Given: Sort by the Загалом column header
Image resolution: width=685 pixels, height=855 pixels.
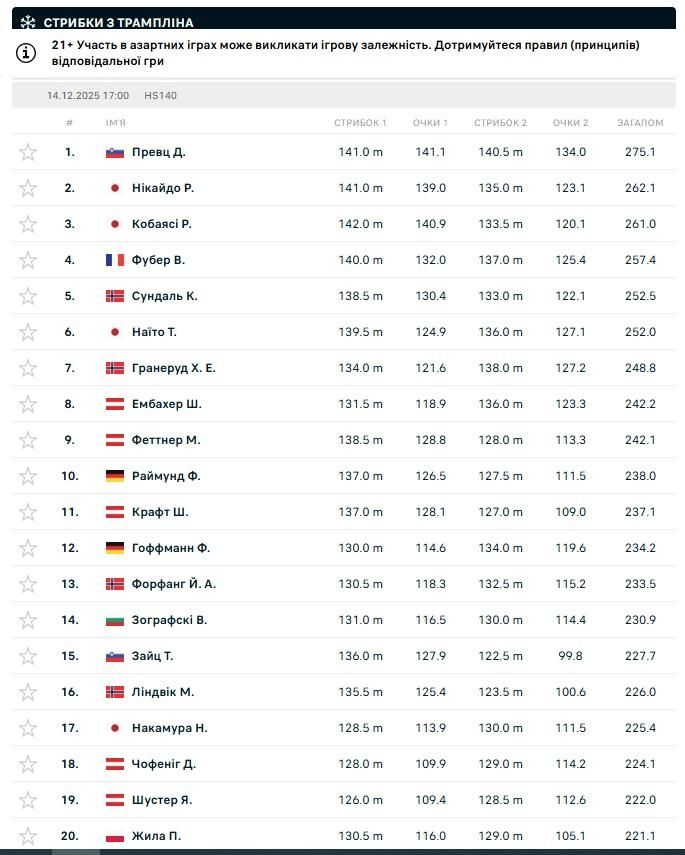Looking at the screenshot, I should [x=640, y=123].
